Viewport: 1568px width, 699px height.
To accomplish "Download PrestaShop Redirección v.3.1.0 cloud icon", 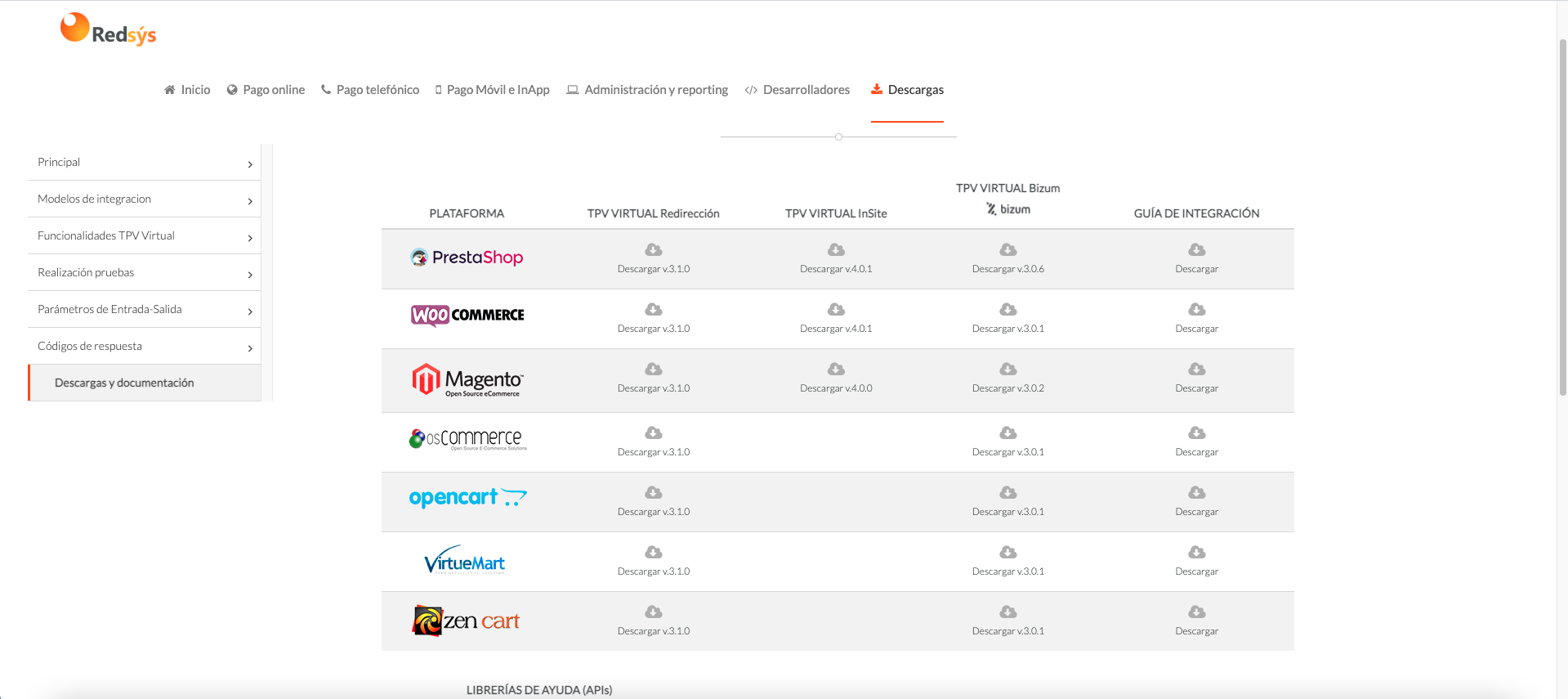I will click(654, 249).
